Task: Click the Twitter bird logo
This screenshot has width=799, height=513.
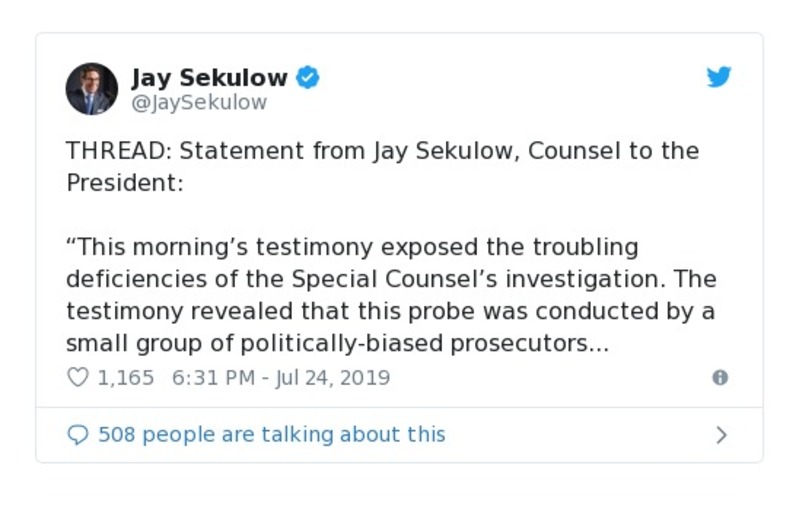Action: 719,77
